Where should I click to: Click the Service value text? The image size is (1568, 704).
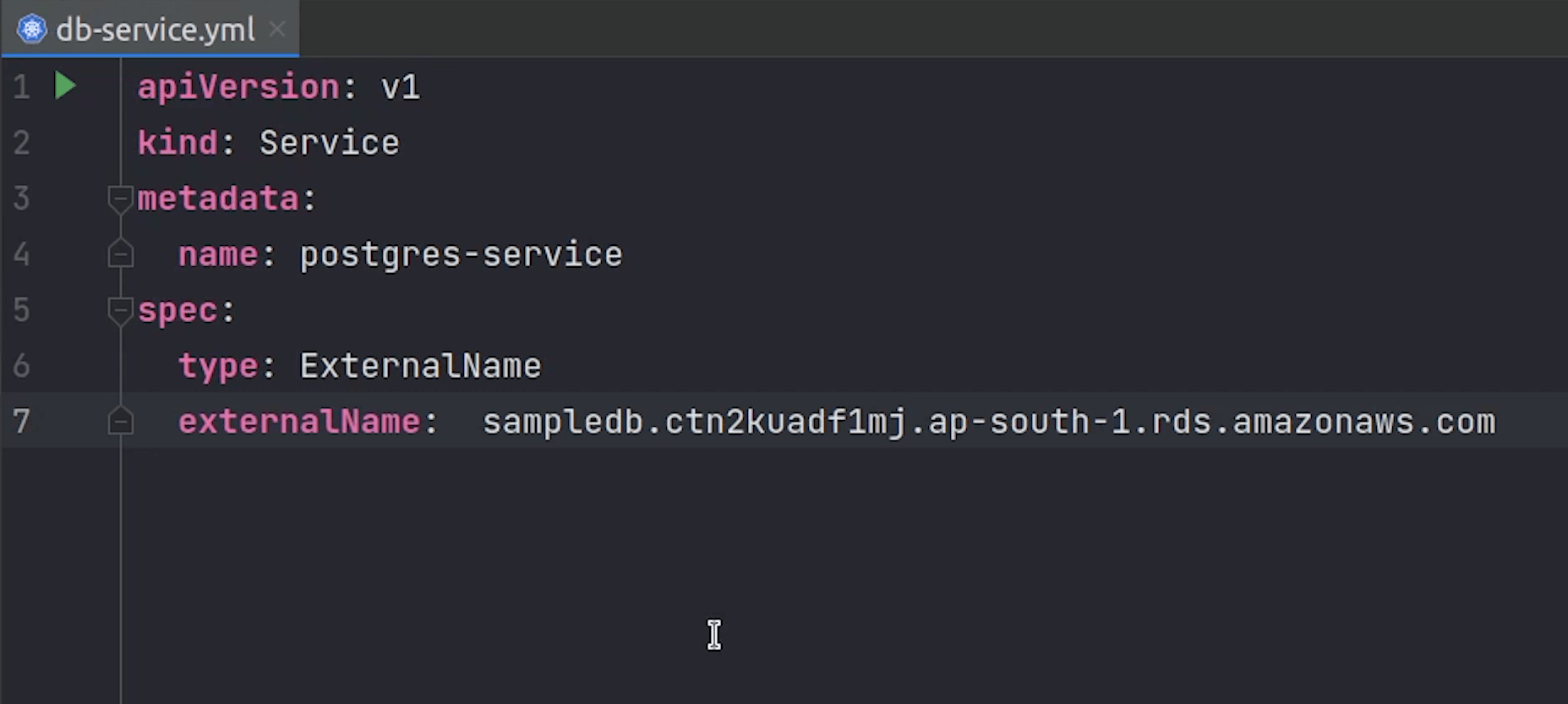pyautogui.click(x=329, y=143)
